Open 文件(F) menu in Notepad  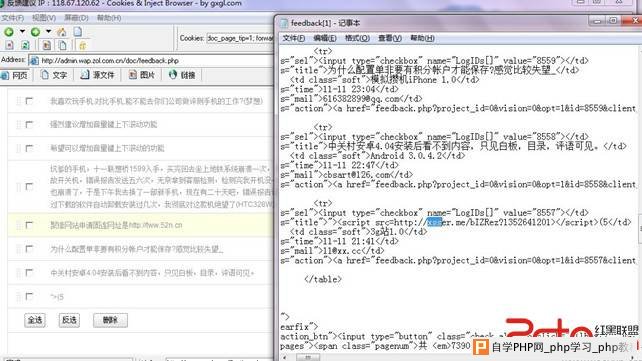click(294, 38)
